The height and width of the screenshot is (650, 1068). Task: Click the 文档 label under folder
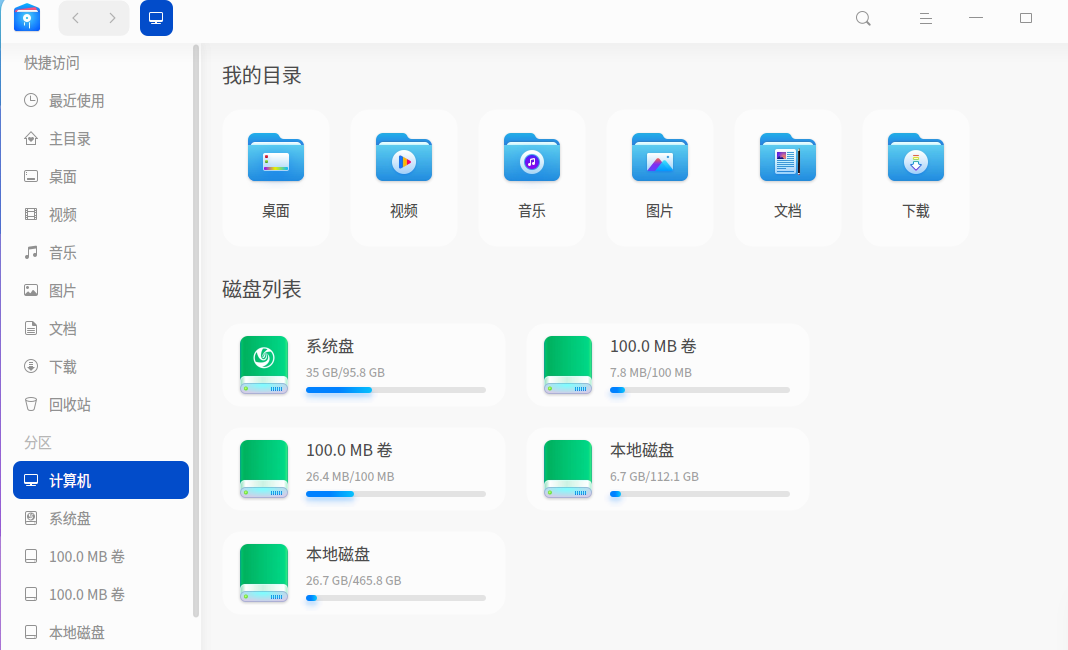pos(788,211)
